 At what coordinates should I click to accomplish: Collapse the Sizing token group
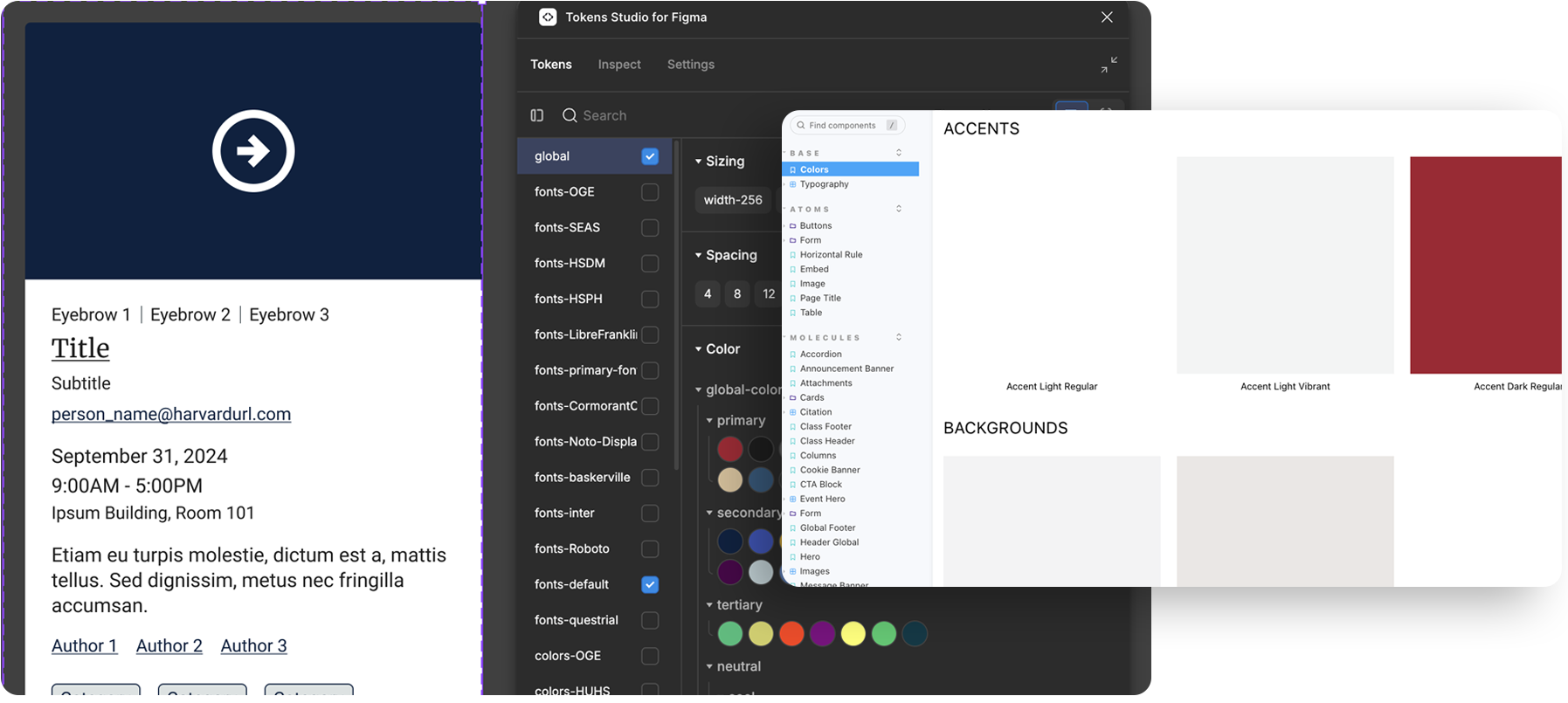[699, 162]
